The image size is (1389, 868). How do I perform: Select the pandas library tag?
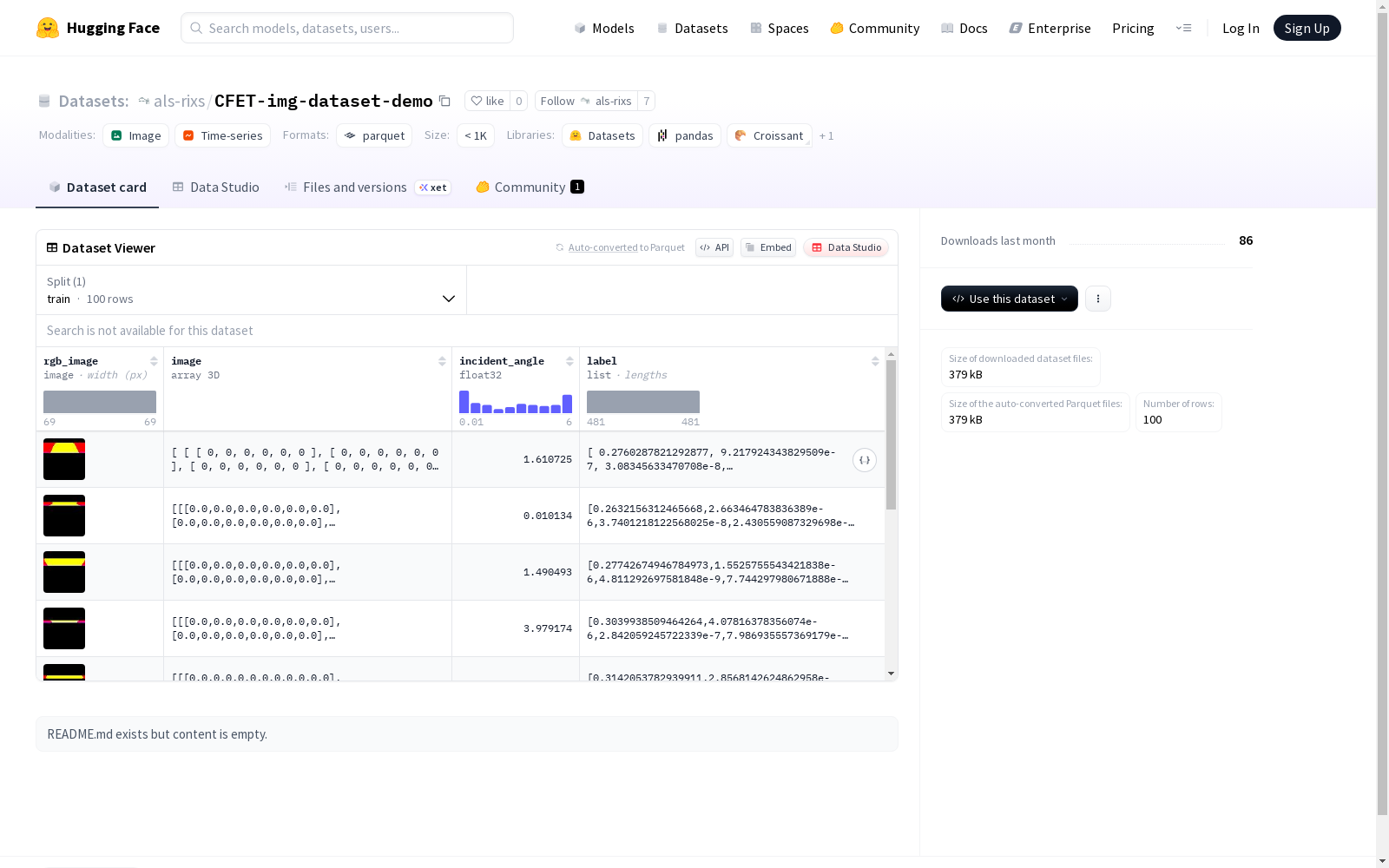[685, 135]
